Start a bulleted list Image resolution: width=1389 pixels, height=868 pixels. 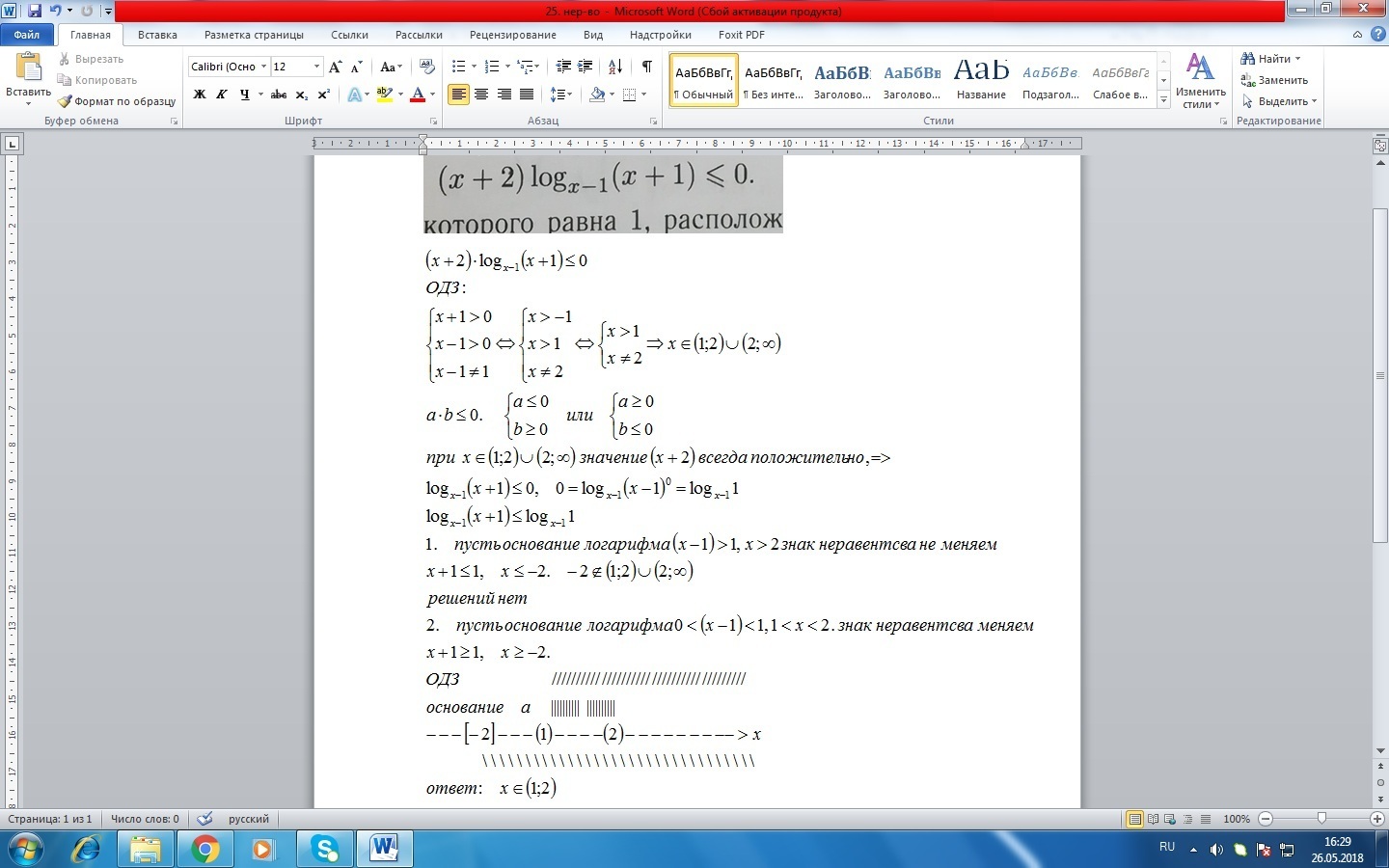[x=459, y=67]
